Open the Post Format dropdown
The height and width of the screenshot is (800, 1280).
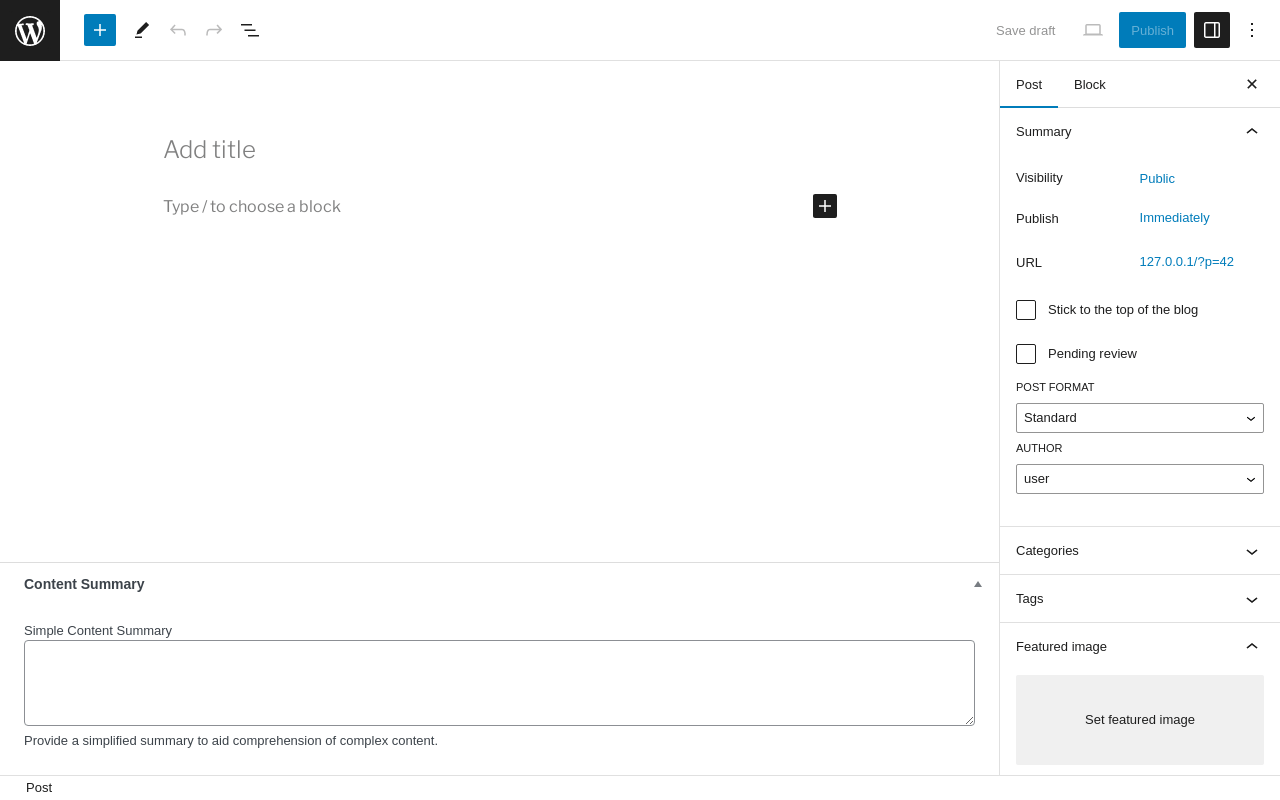point(1140,418)
